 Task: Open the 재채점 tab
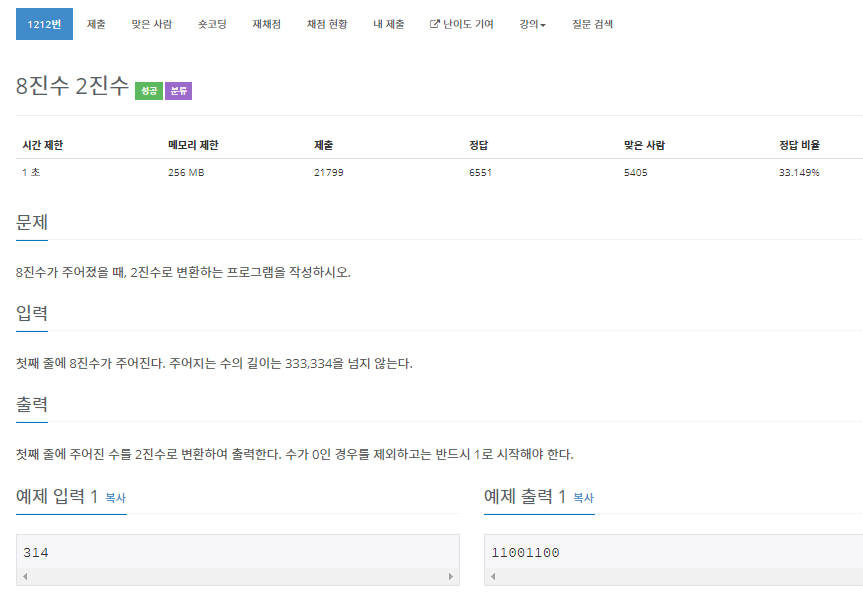coord(266,24)
